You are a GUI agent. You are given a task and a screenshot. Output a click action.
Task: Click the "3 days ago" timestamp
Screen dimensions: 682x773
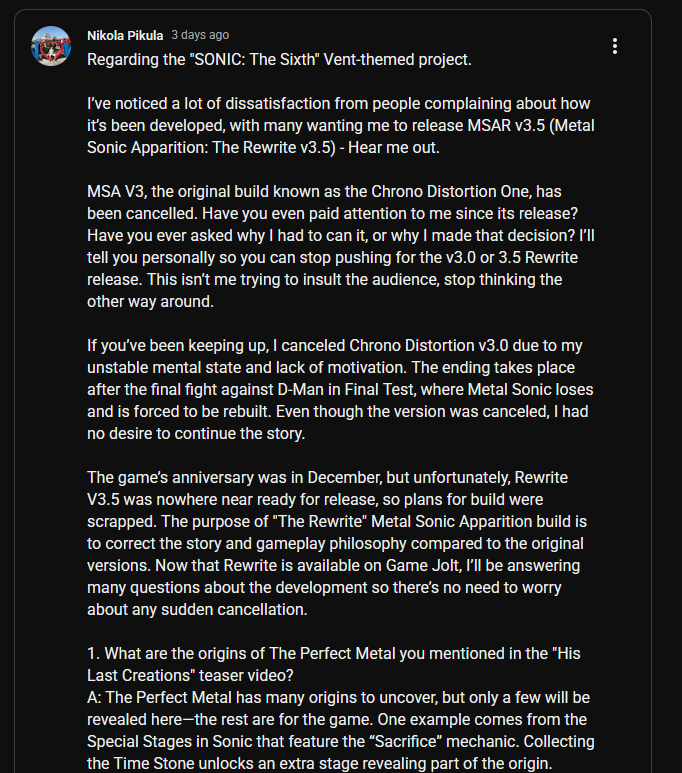pyautogui.click(x=199, y=35)
